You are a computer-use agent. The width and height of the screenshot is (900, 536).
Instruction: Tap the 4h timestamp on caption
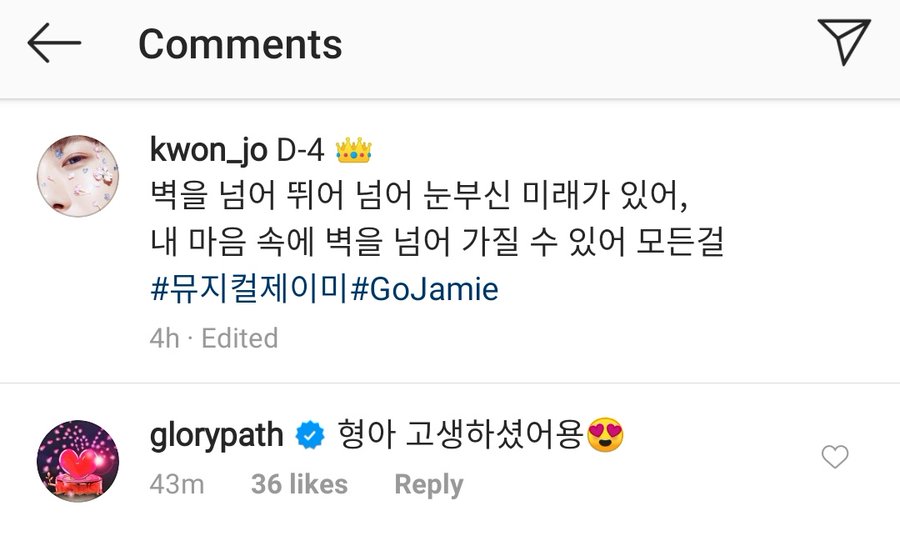164,339
